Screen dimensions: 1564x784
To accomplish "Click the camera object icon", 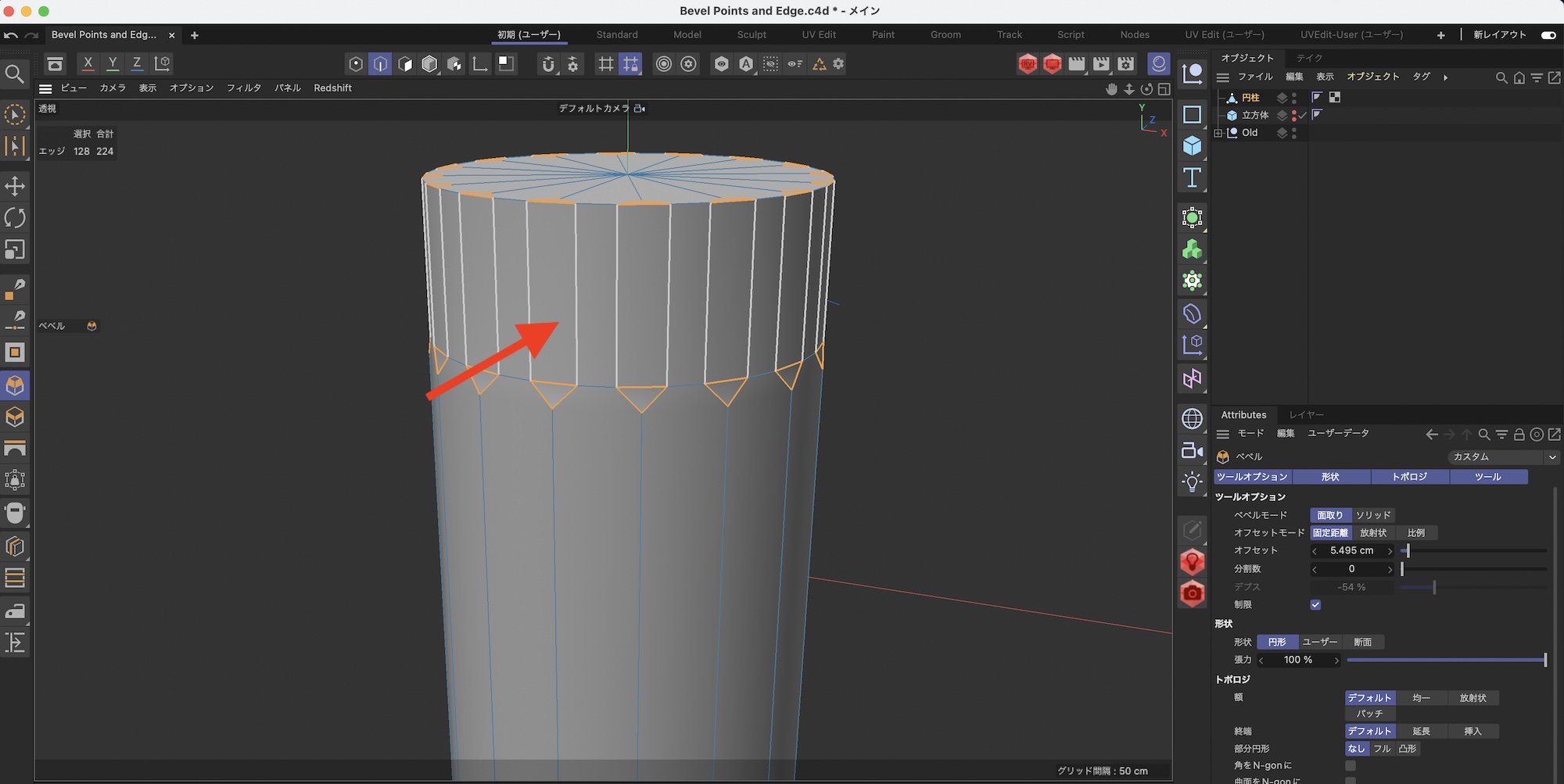I will point(1192,450).
